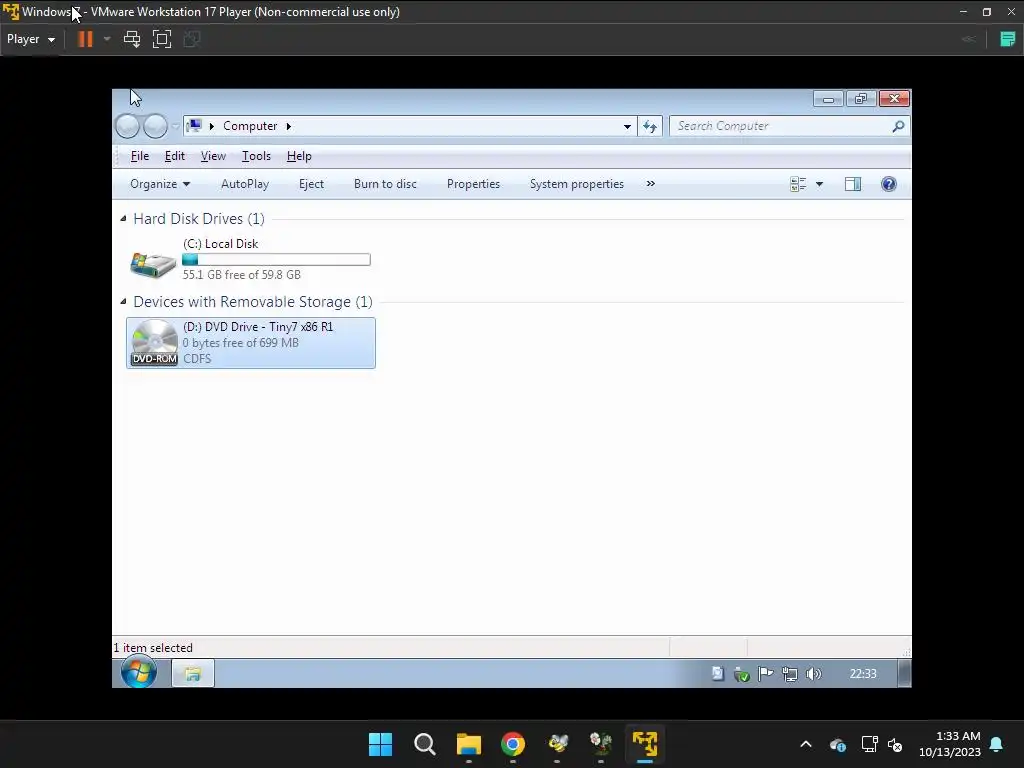Image resolution: width=1024 pixels, height=768 pixels.
Task: Click '55.1 GB free of 59.8 GB' text
Action: [242, 275]
